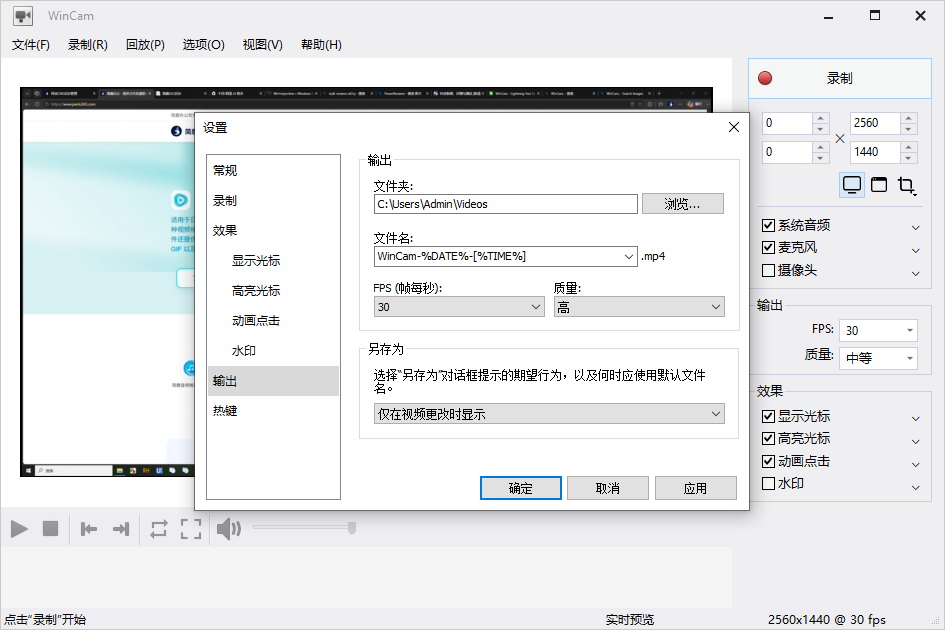The height and width of the screenshot is (630, 945).
Task: Toggle loop playback icon
Action: tap(159, 529)
